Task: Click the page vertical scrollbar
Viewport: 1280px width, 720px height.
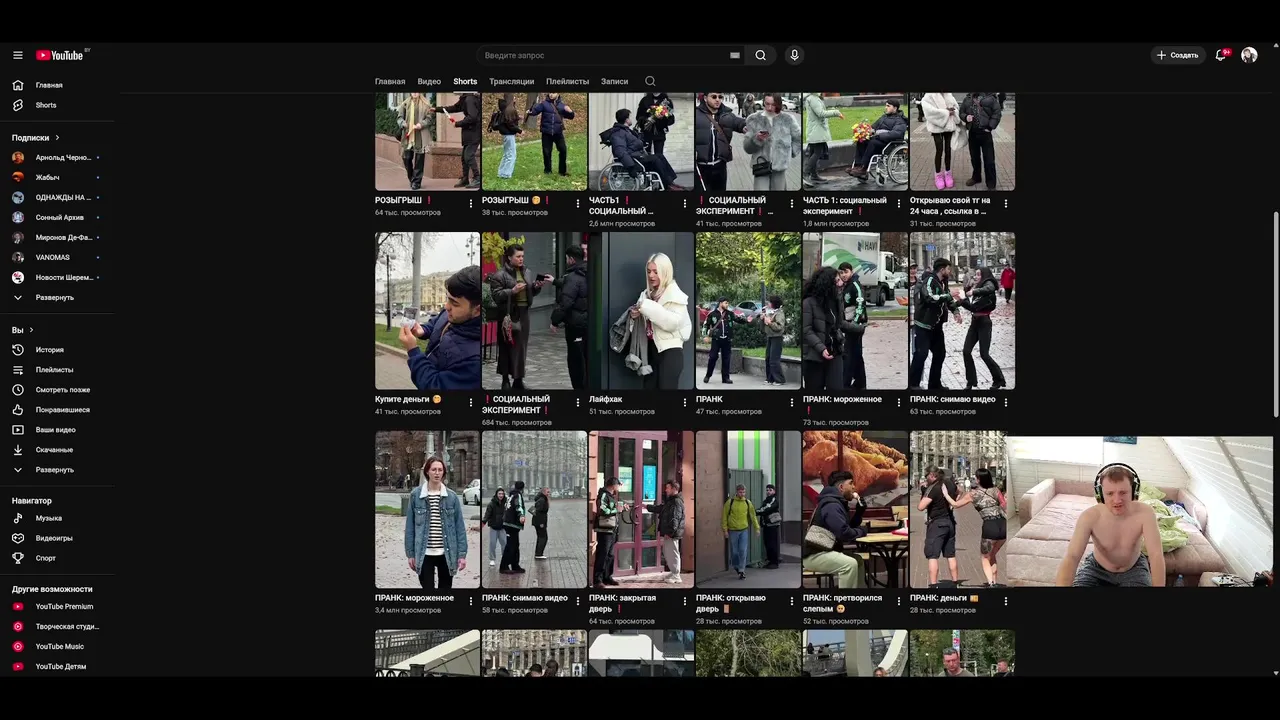Action: 1275,316
